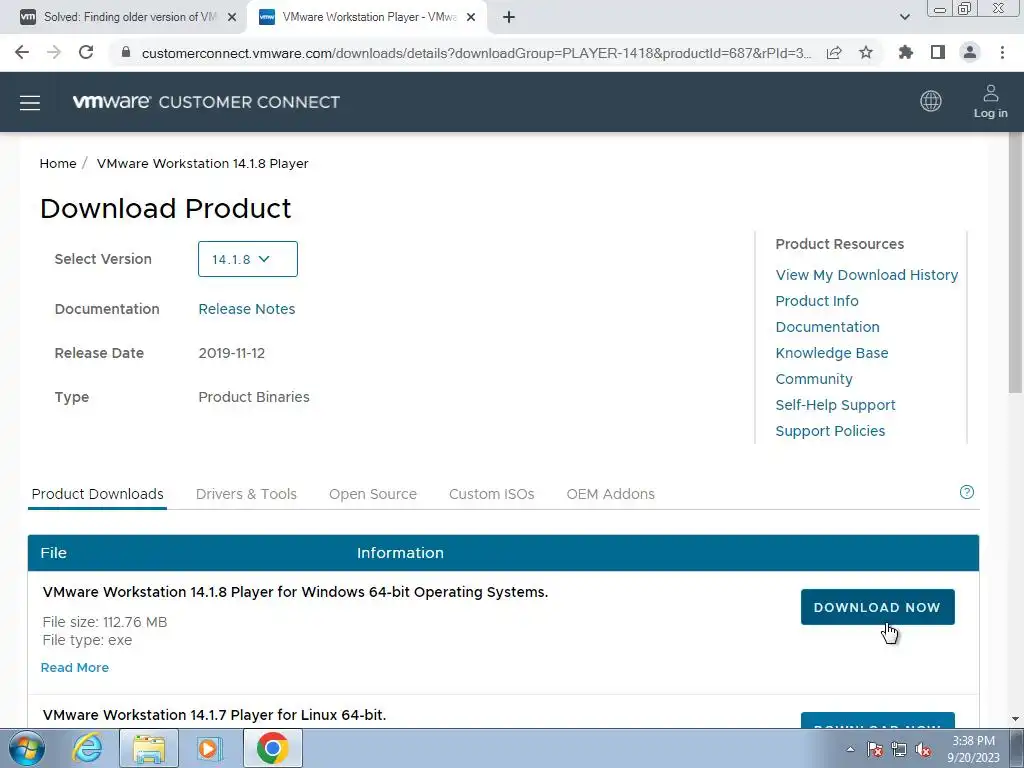Viewport: 1024px width, 768px height.
Task: Show hidden system tray icons
Action: pyautogui.click(x=850, y=749)
